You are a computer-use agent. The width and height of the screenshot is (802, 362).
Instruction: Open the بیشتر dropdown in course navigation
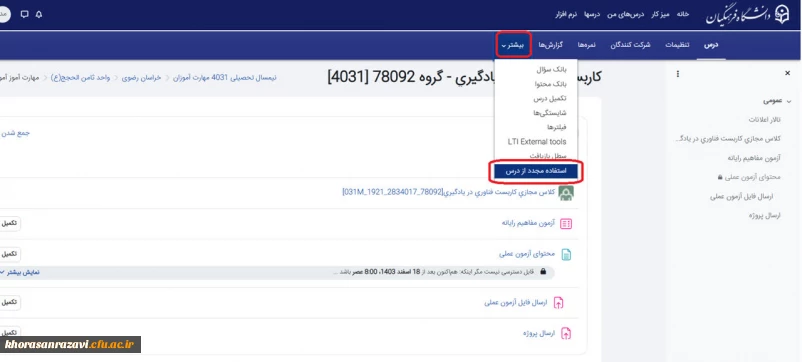tap(513, 45)
